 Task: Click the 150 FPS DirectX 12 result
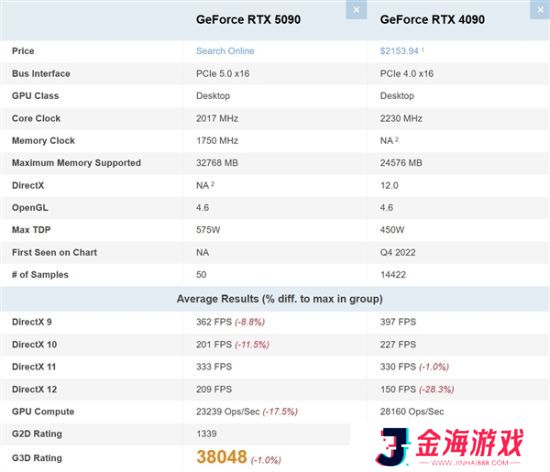point(398,389)
